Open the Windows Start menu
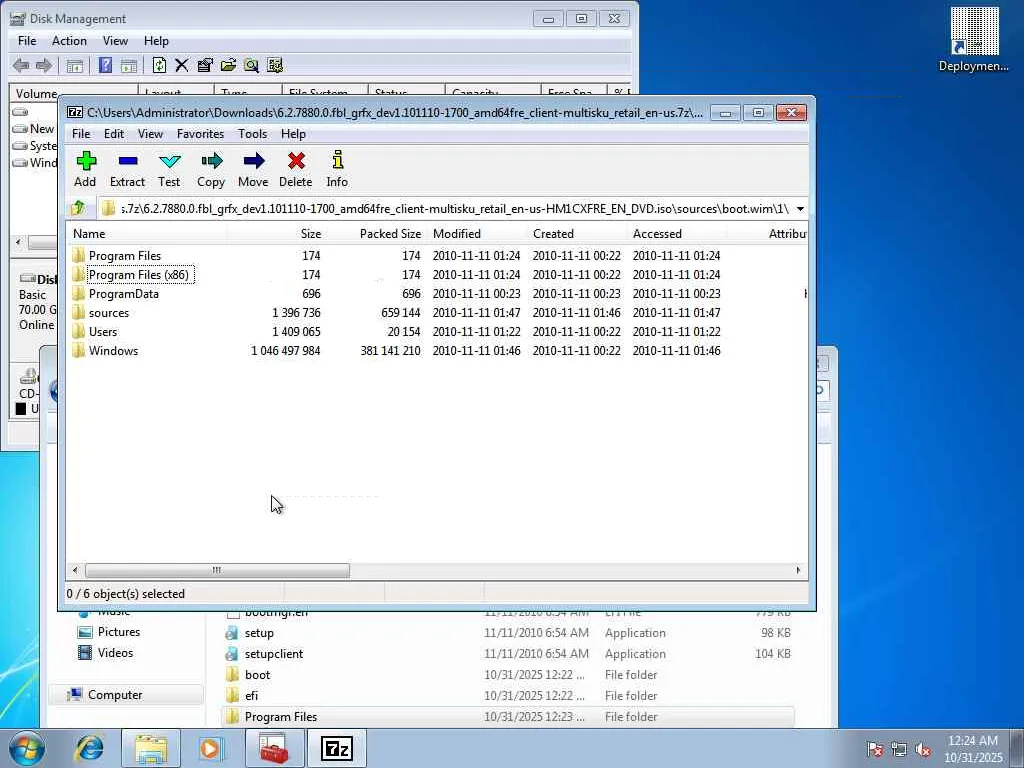 27,748
